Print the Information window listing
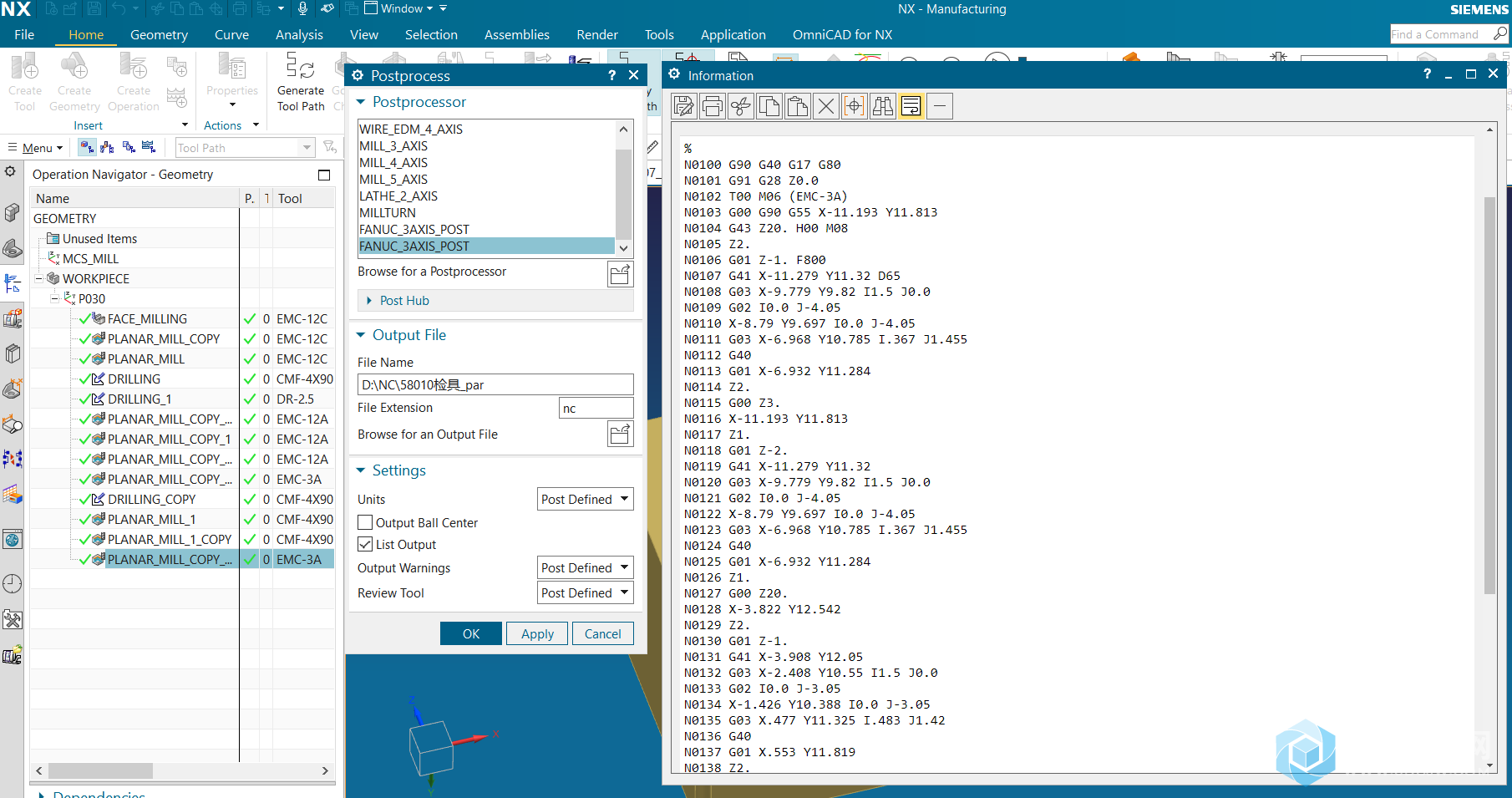The image size is (1512, 798). (713, 106)
